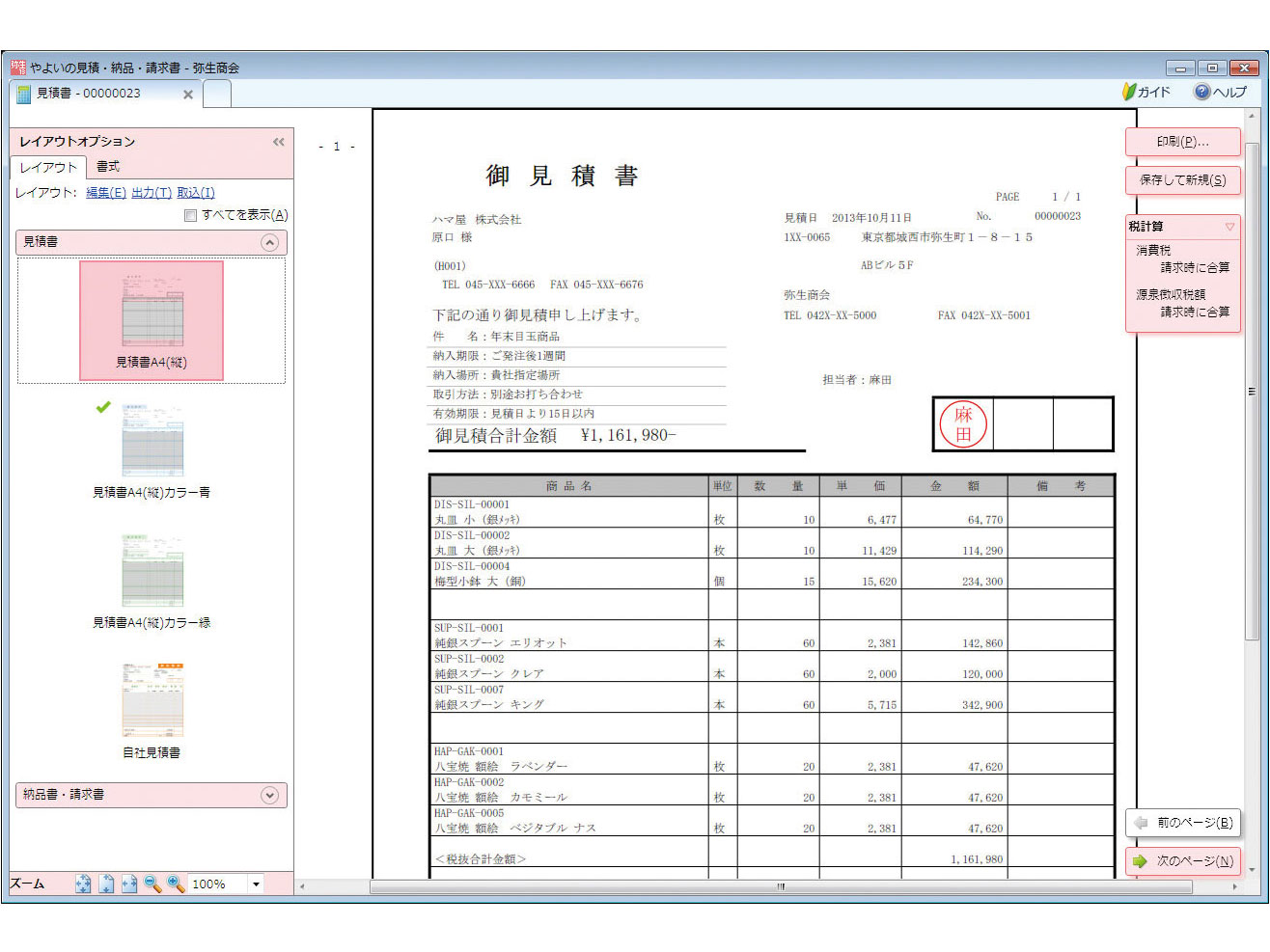
Task: Go to 前のページ(B)
Action: [1183, 823]
